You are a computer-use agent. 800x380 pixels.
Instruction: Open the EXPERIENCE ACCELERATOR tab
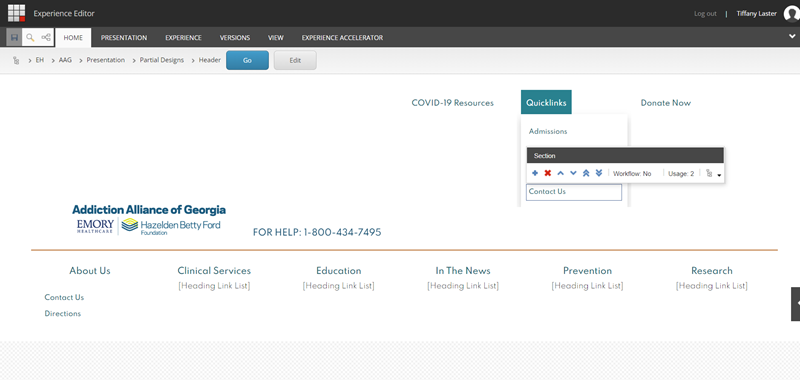(342, 38)
